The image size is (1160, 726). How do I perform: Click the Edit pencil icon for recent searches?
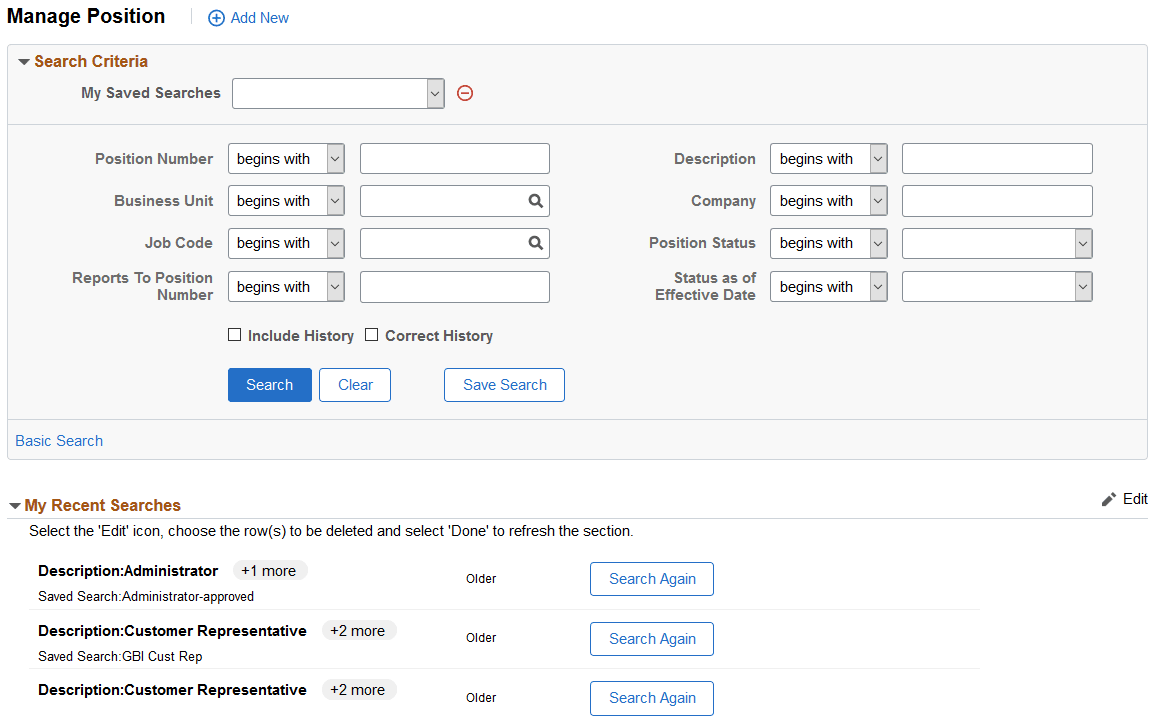click(1109, 499)
